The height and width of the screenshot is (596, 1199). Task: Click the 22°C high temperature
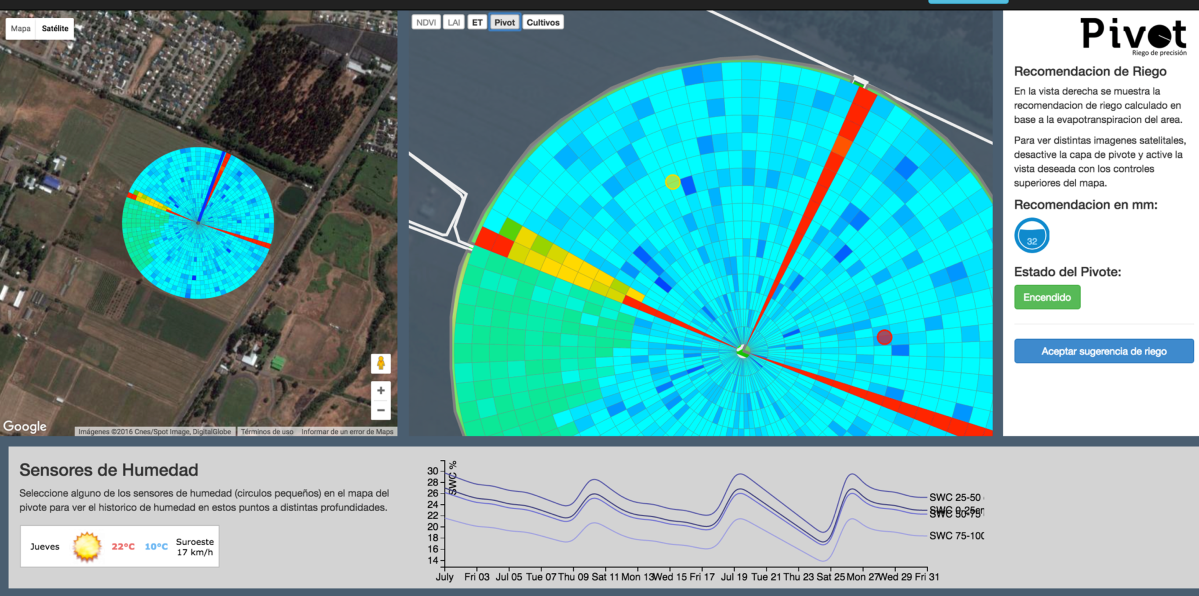click(x=124, y=546)
